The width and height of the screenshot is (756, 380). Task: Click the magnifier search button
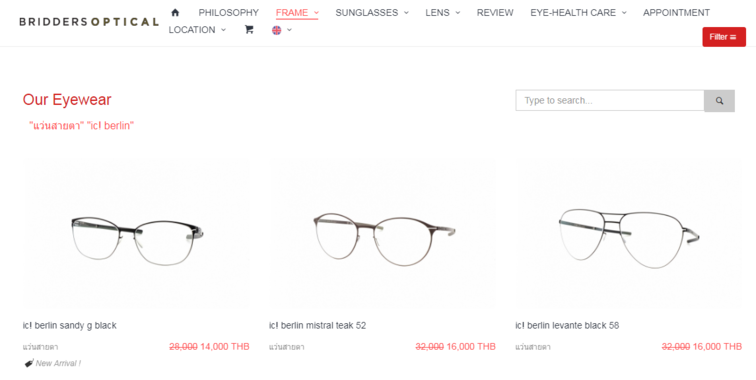[x=719, y=101]
